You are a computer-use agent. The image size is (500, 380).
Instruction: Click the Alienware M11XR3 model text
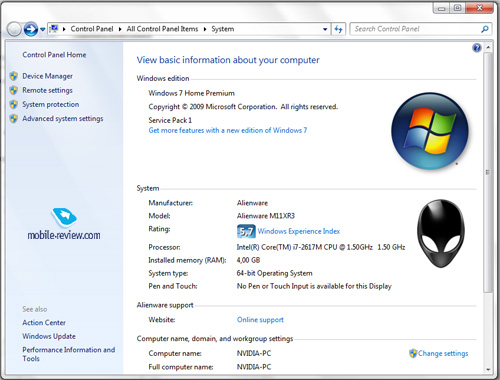tap(266, 216)
